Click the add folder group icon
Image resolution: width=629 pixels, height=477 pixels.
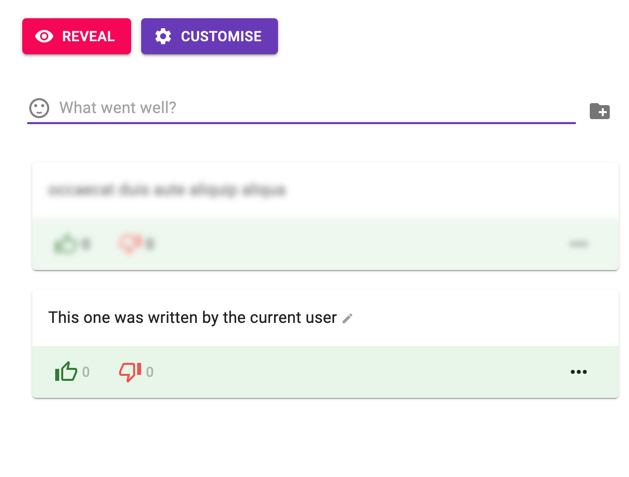600,111
